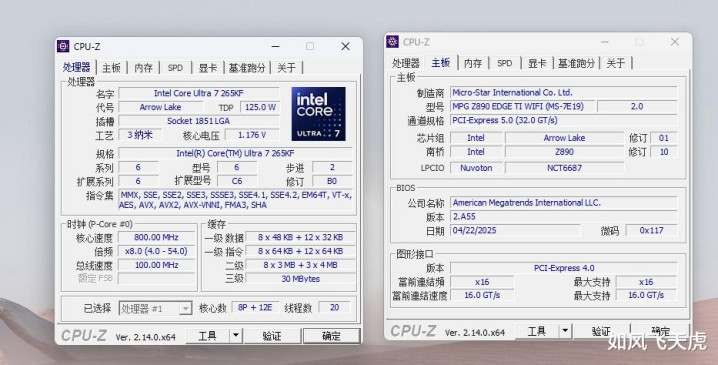Click graphics interface version PCI-Express 4.0
Image resolution: width=718 pixels, height=365 pixels.
(564, 268)
